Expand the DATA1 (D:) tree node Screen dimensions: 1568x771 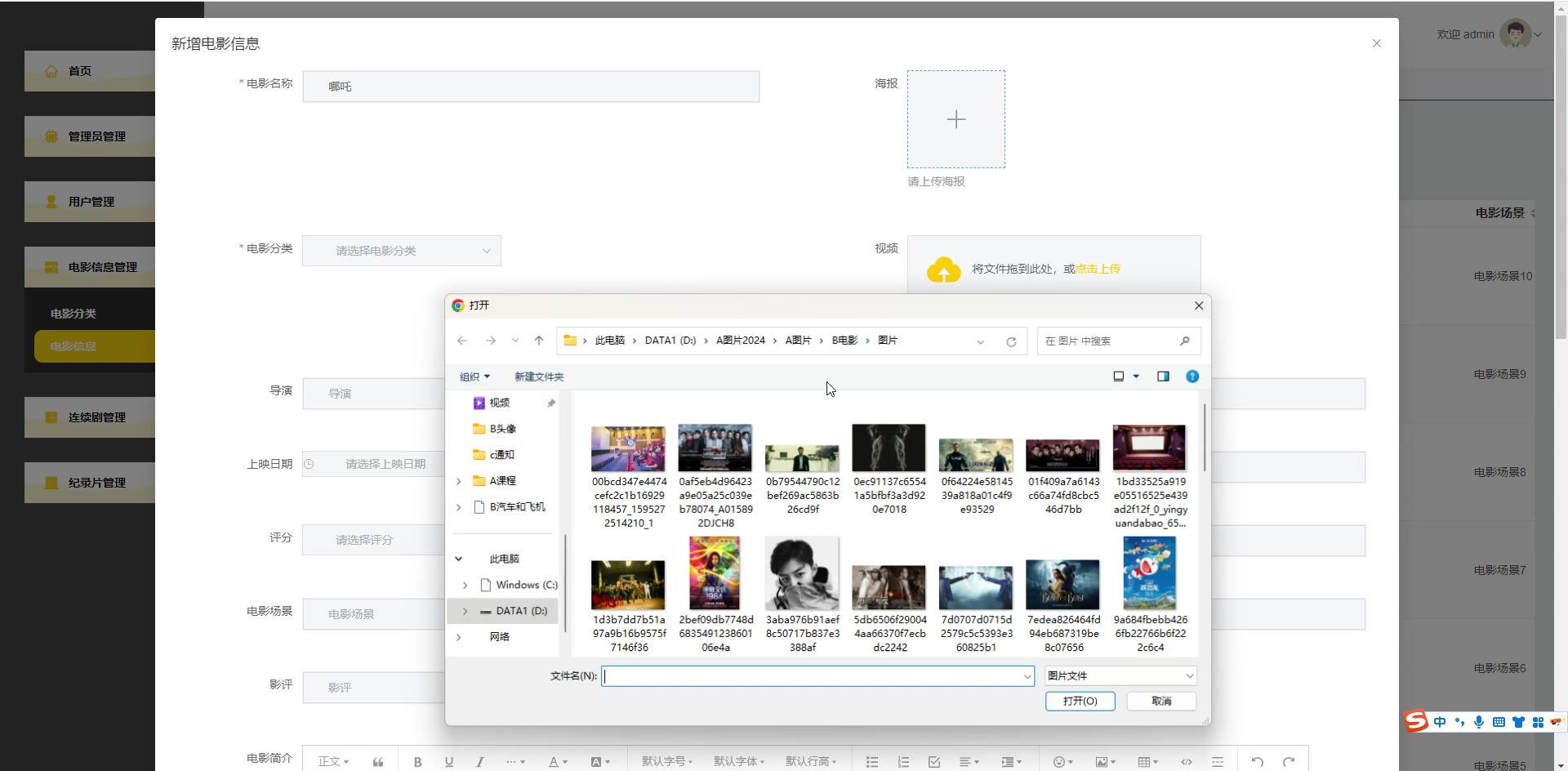tap(465, 611)
